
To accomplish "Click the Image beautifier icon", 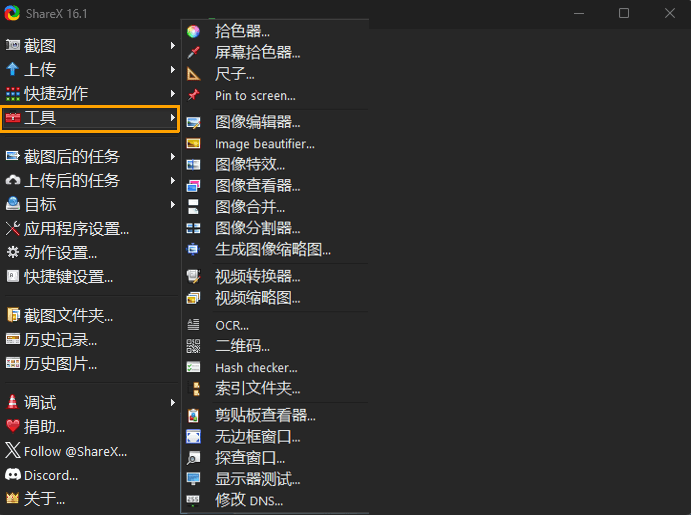I will [193, 144].
